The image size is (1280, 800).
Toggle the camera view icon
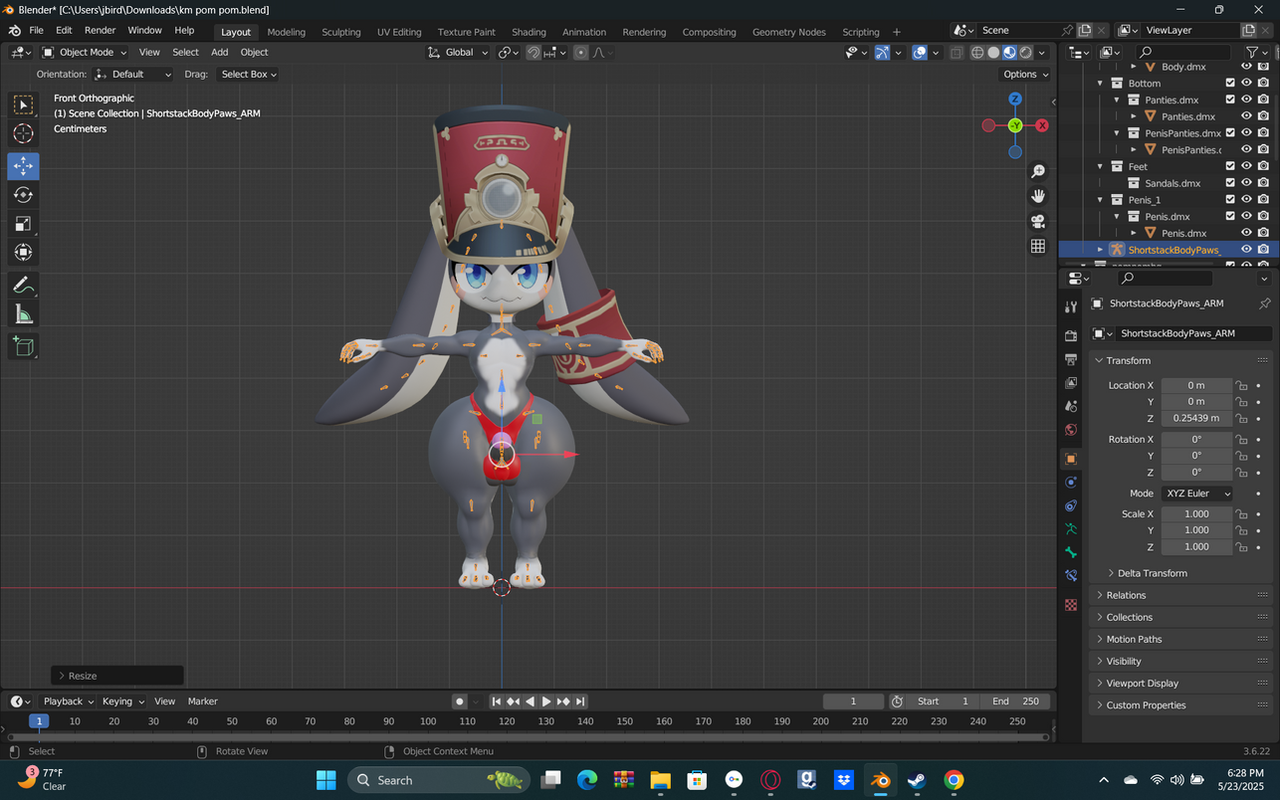click(x=1038, y=221)
